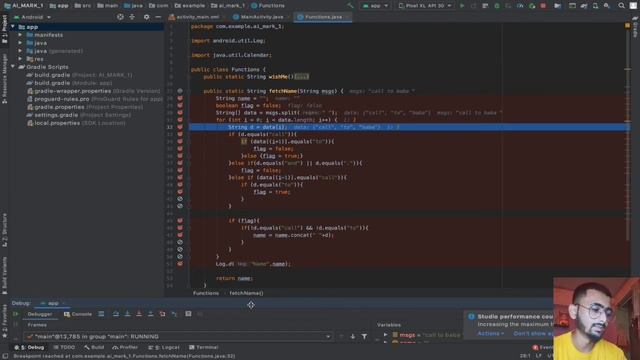Click the red Stop button in toolbar

click(543, 6)
